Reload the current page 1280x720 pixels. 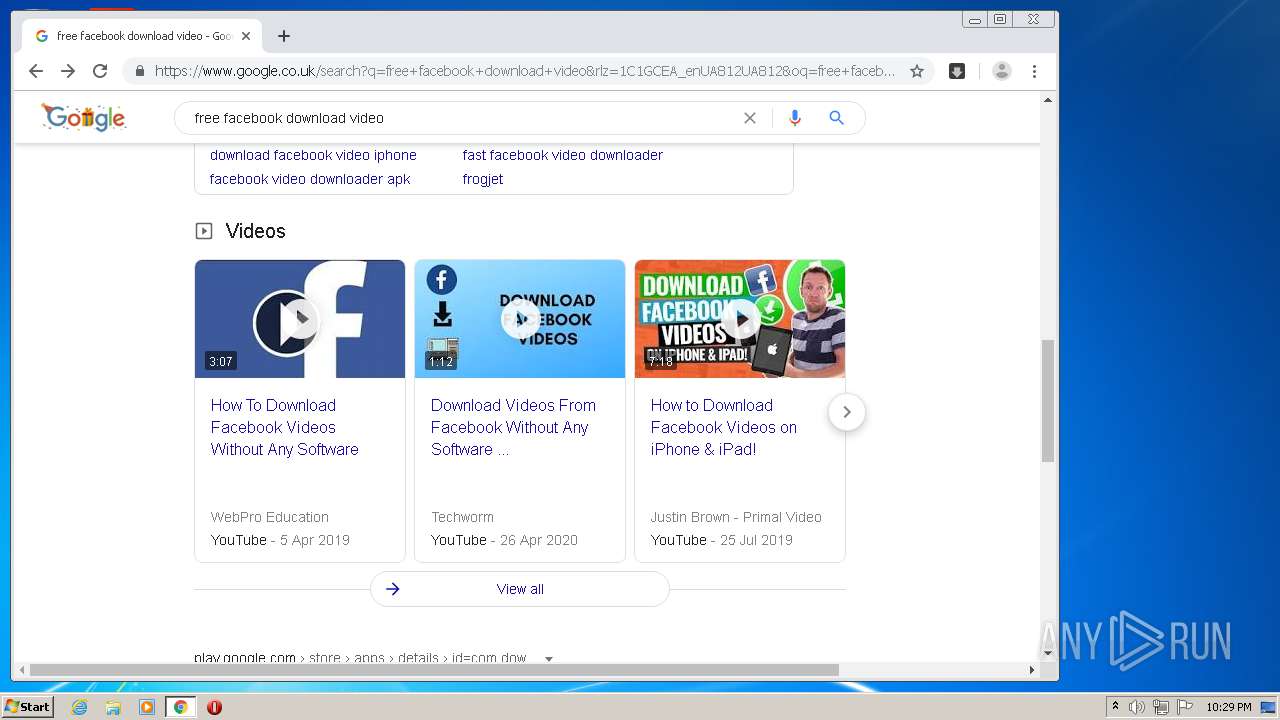coord(100,71)
